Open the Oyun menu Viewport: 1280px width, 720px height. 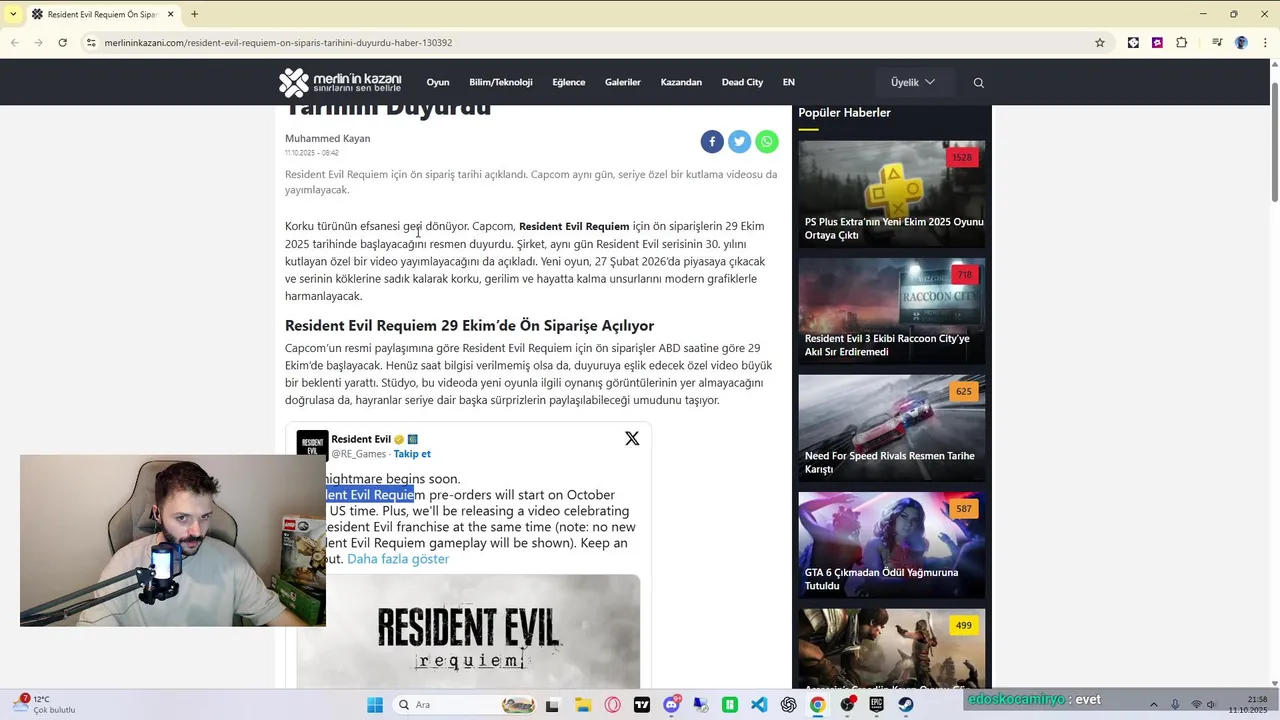coord(438,82)
